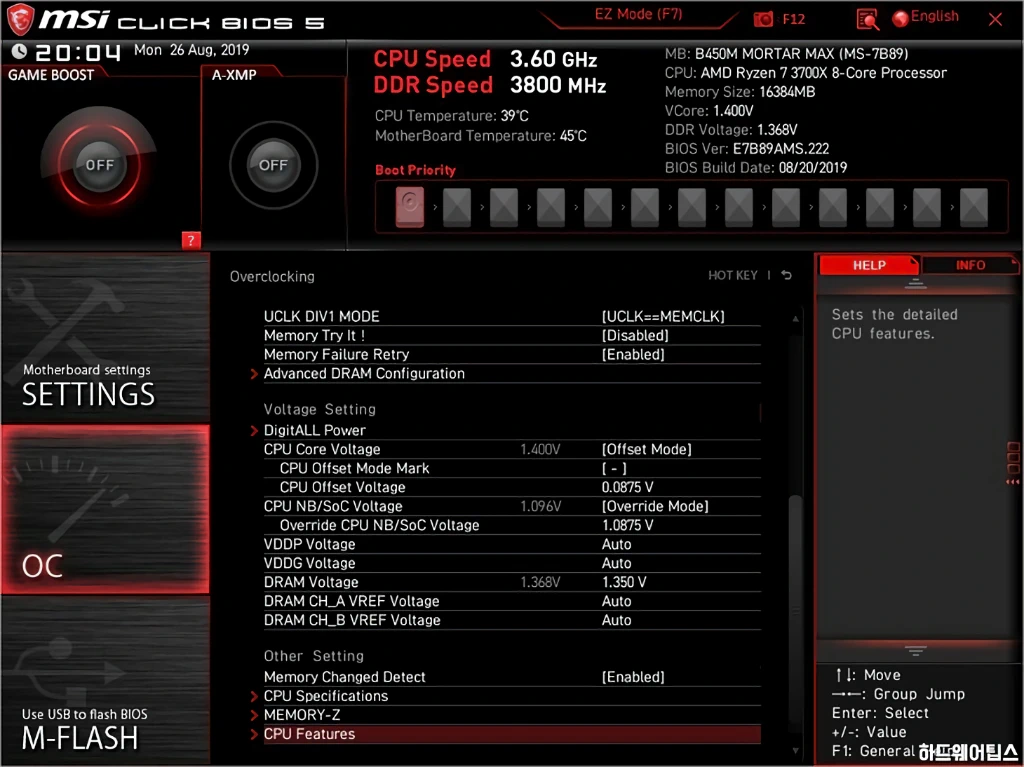
Task: Edit the CPU Offset Voltage 0.0875 V field
Action: click(x=627, y=487)
